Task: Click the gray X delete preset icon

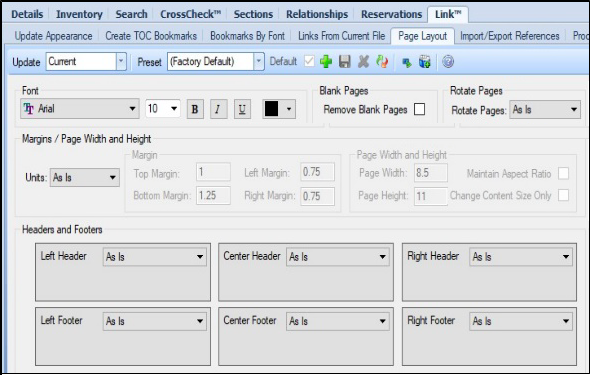Action: point(363,61)
